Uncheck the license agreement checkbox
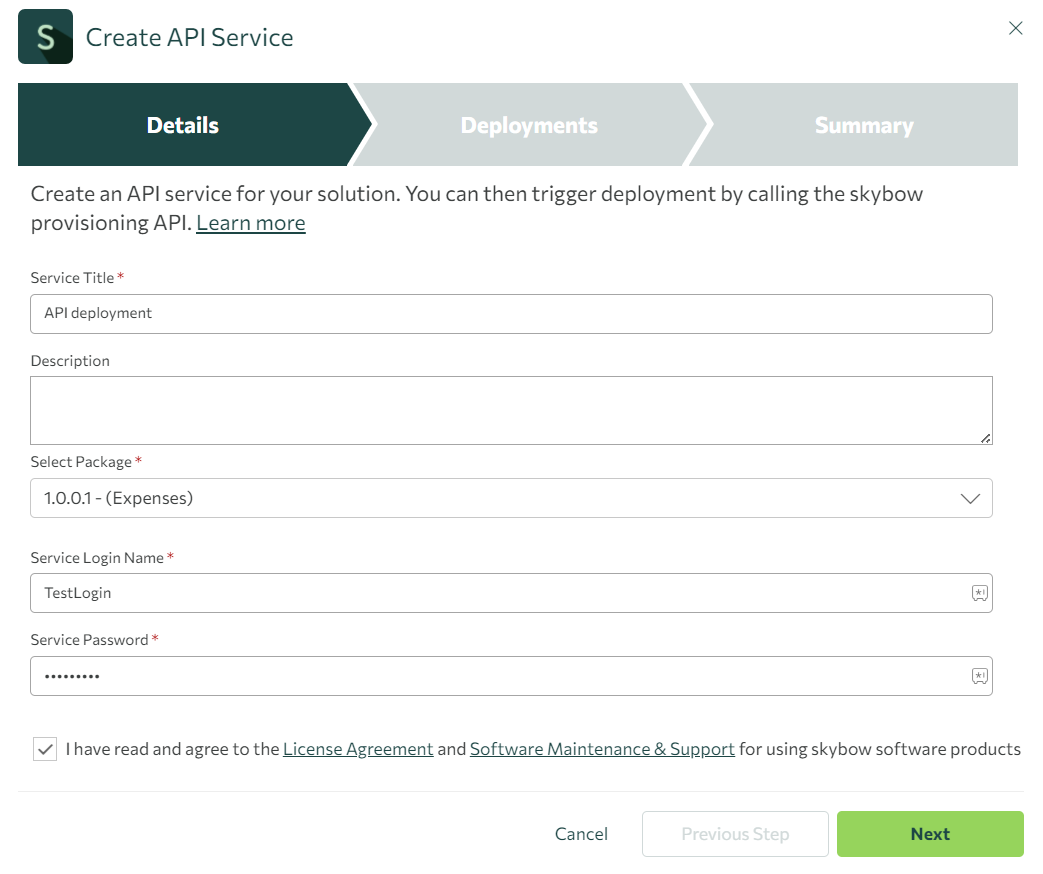 (44, 748)
